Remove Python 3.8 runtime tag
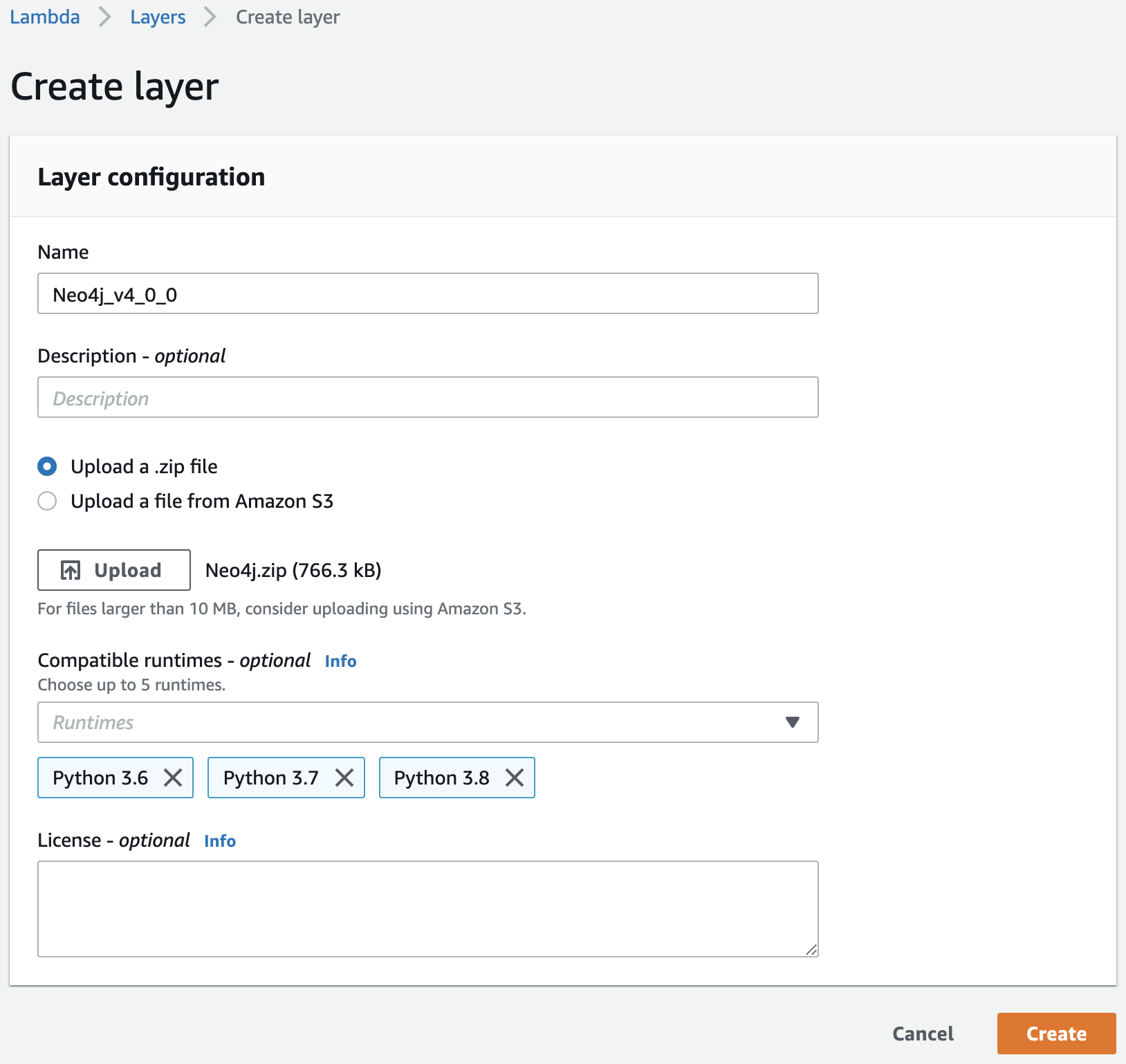The width and height of the screenshot is (1126, 1064). 515,778
